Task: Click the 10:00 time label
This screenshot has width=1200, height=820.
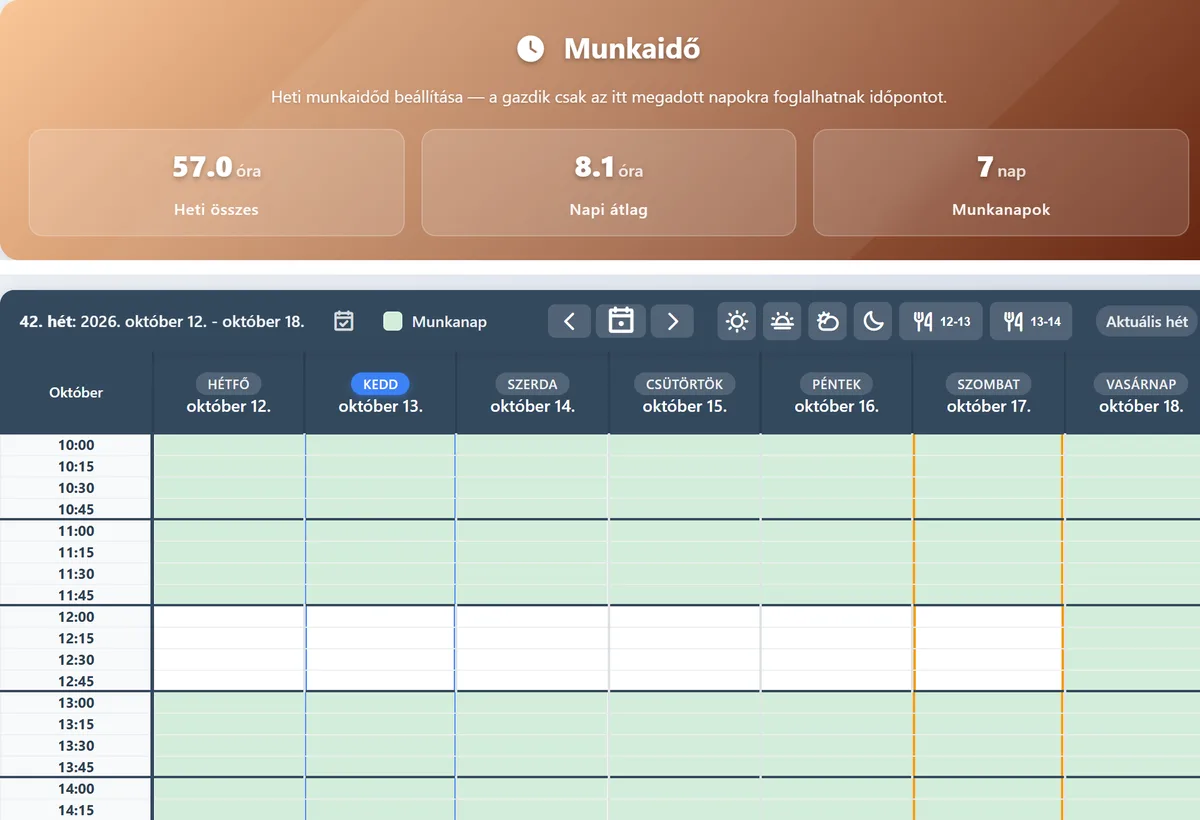Action: click(x=76, y=445)
